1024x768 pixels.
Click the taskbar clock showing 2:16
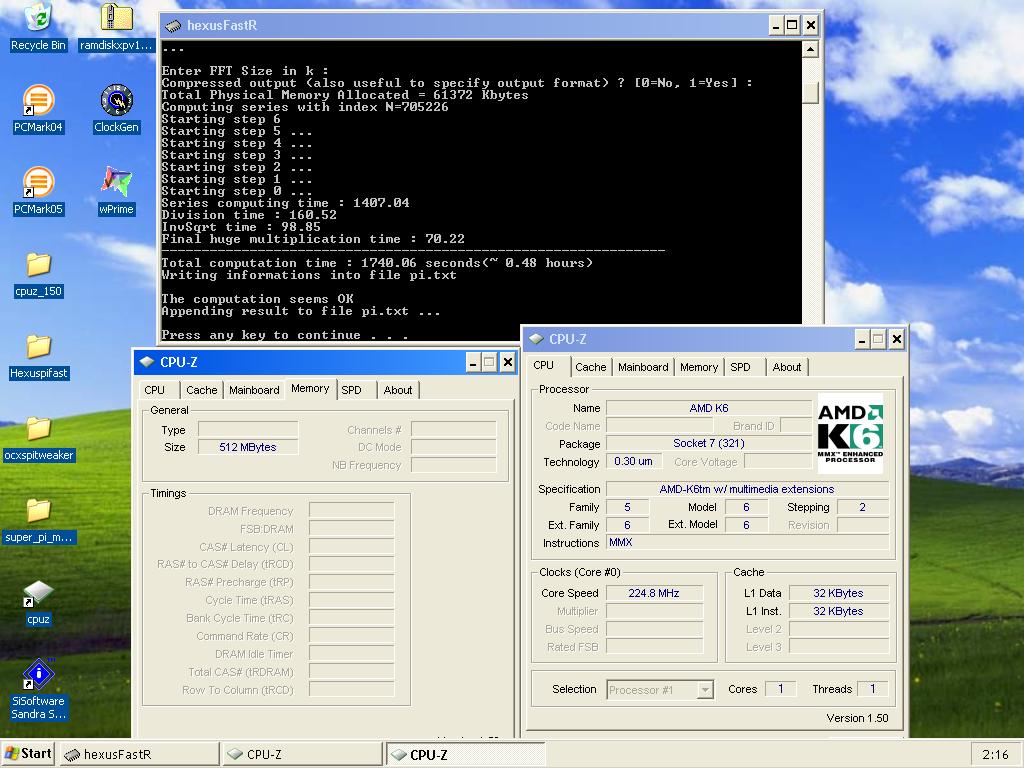(x=995, y=754)
